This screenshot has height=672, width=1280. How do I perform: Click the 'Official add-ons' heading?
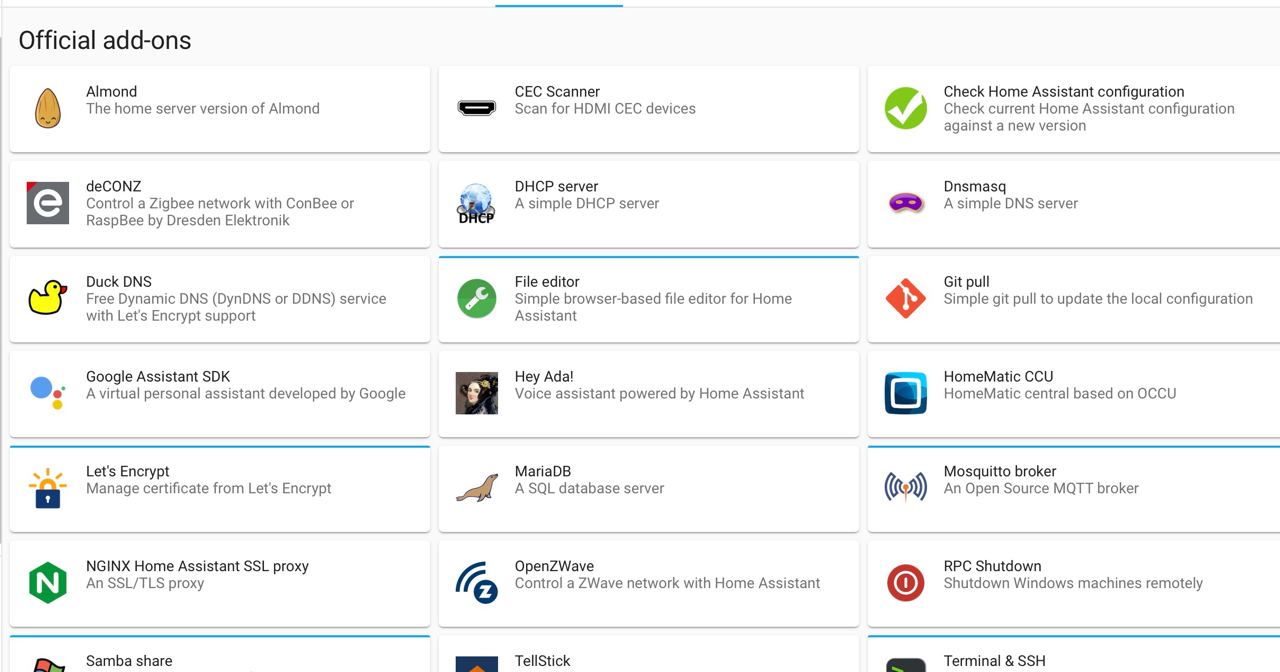pos(105,40)
